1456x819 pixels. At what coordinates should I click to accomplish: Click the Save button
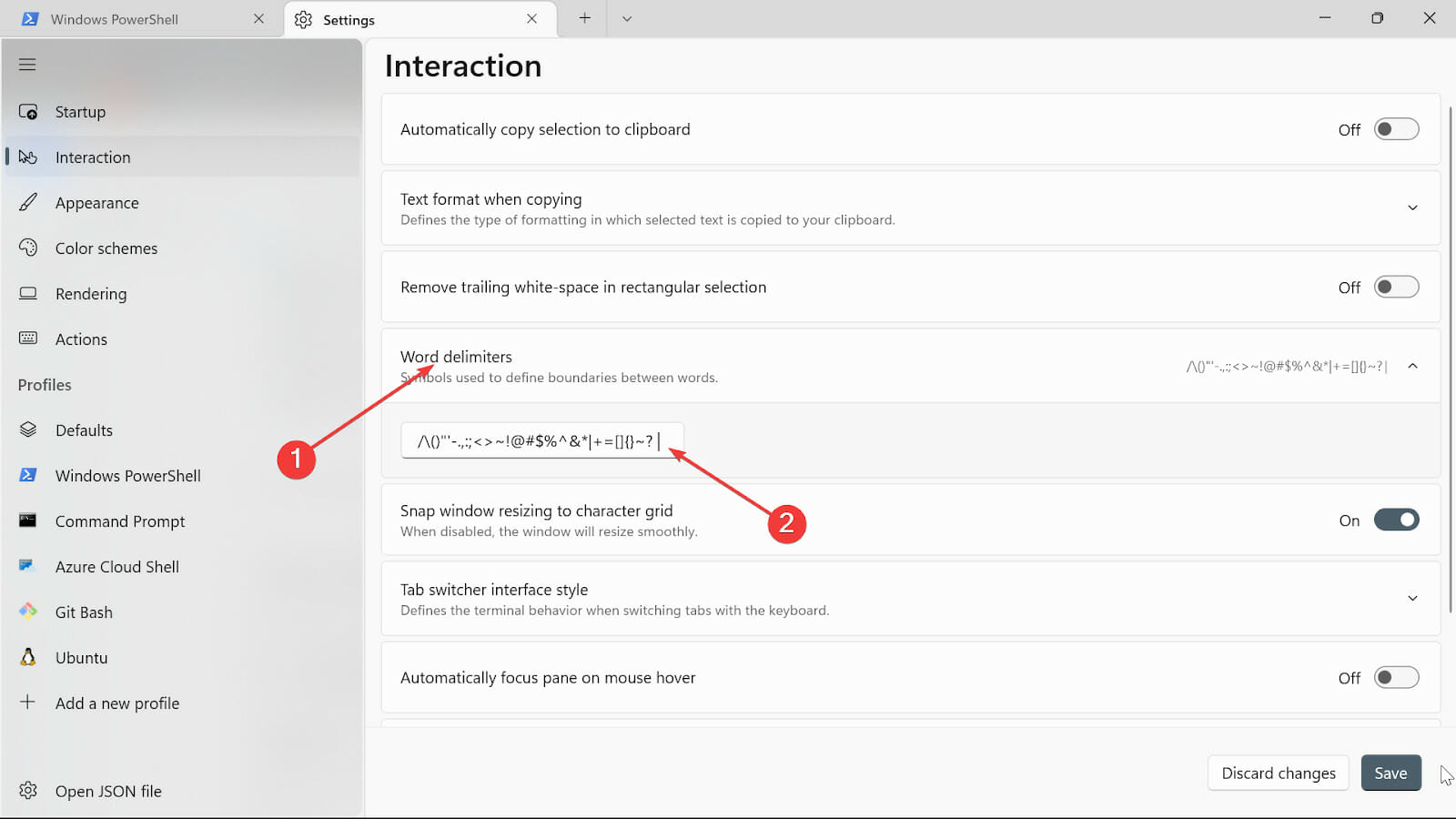tap(1390, 773)
